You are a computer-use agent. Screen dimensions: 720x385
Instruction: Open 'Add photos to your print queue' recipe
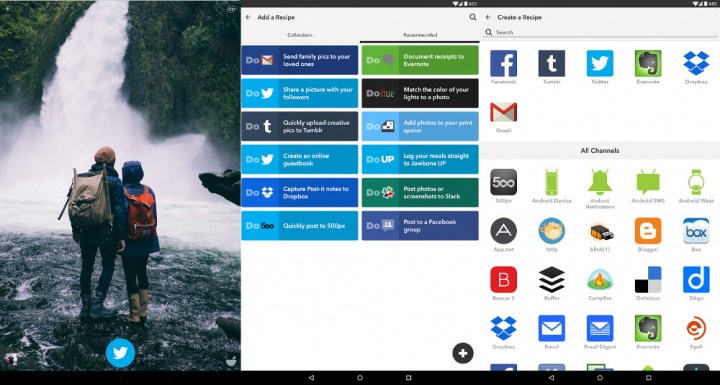click(420, 126)
